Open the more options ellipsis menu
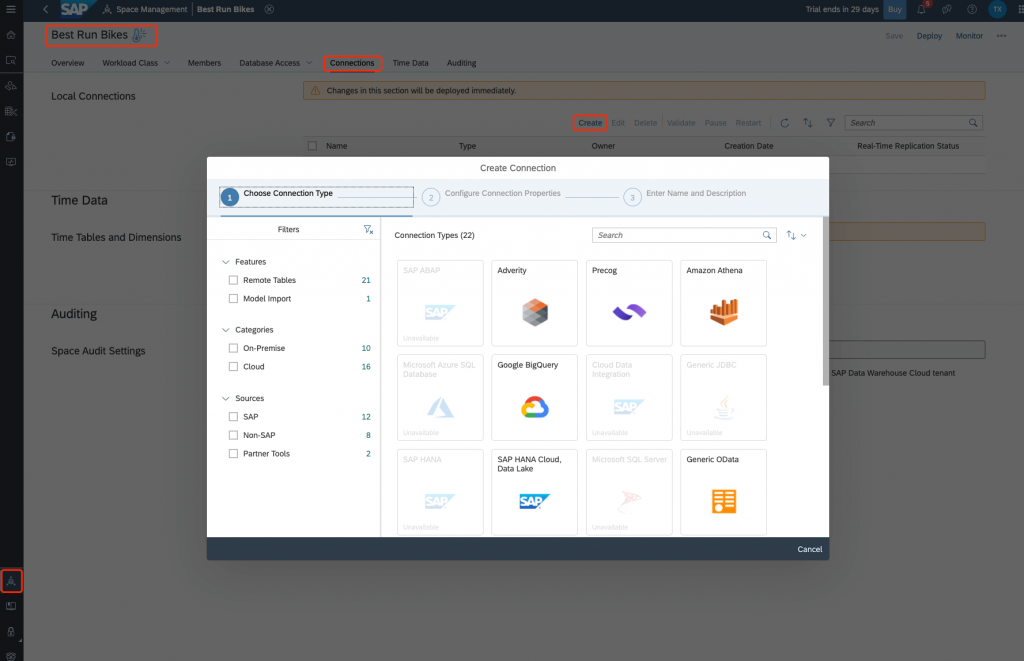The width and height of the screenshot is (1024, 661). click(1001, 36)
